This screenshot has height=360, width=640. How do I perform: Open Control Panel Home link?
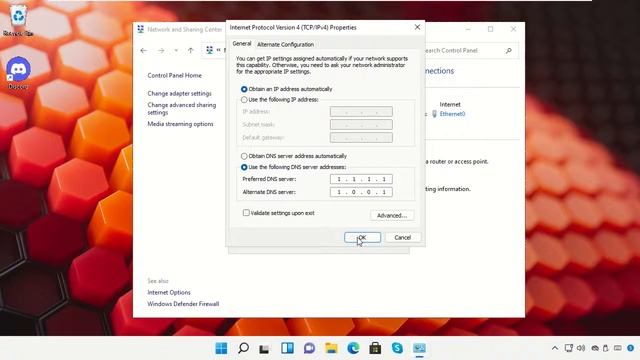(174, 76)
